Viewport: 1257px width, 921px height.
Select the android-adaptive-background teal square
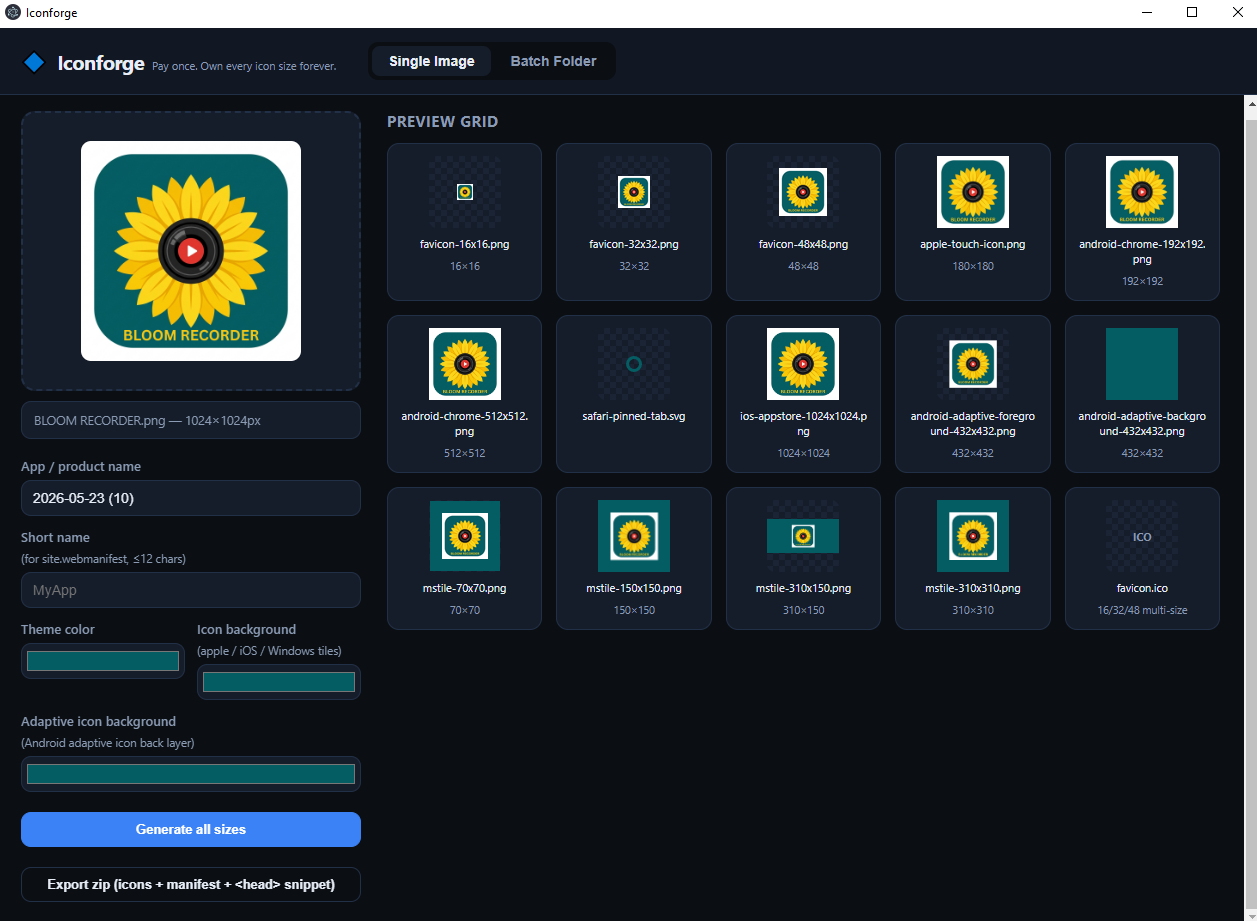[x=1142, y=364]
